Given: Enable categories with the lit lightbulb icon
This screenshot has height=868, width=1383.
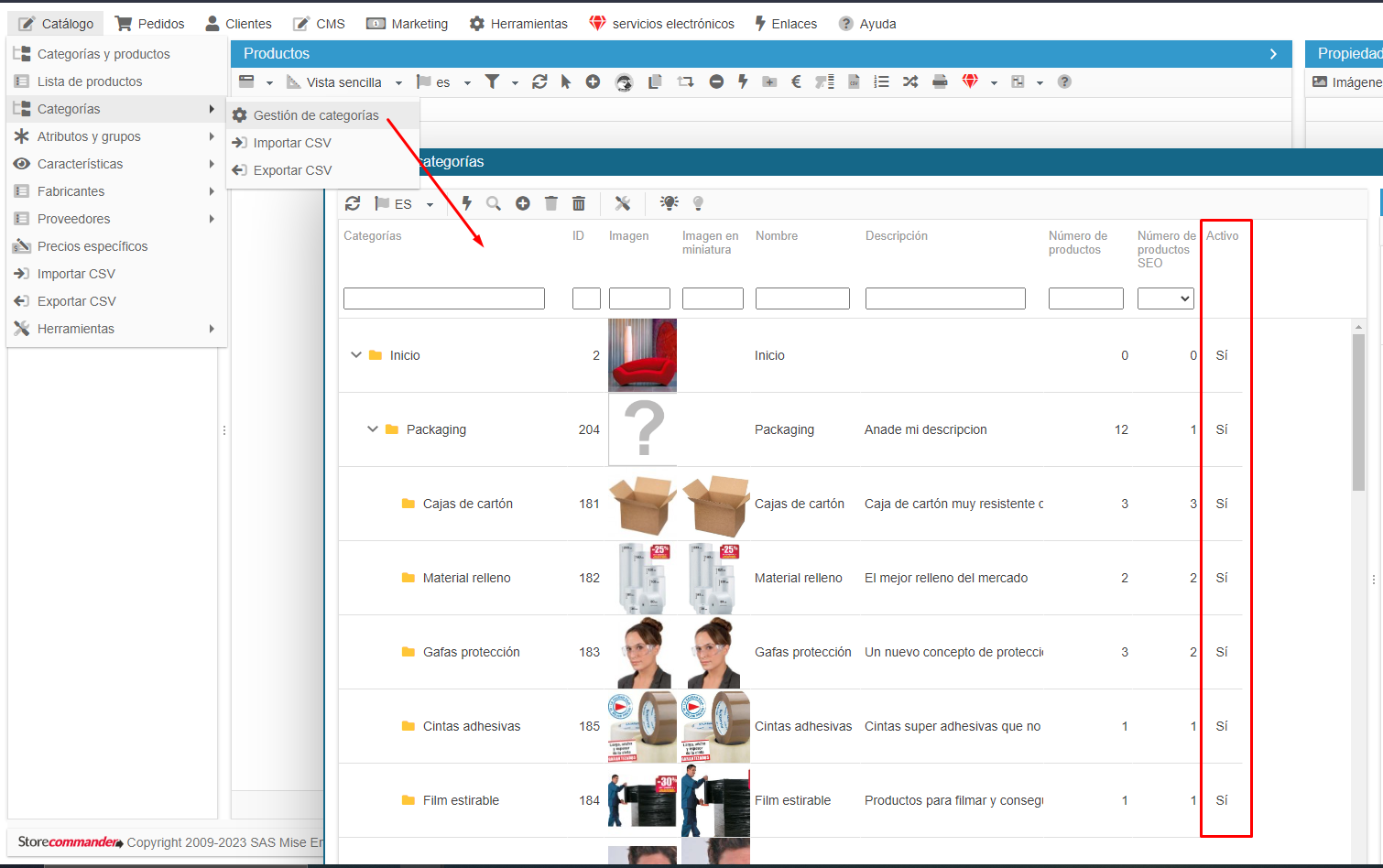Looking at the screenshot, I should (x=670, y=203).
